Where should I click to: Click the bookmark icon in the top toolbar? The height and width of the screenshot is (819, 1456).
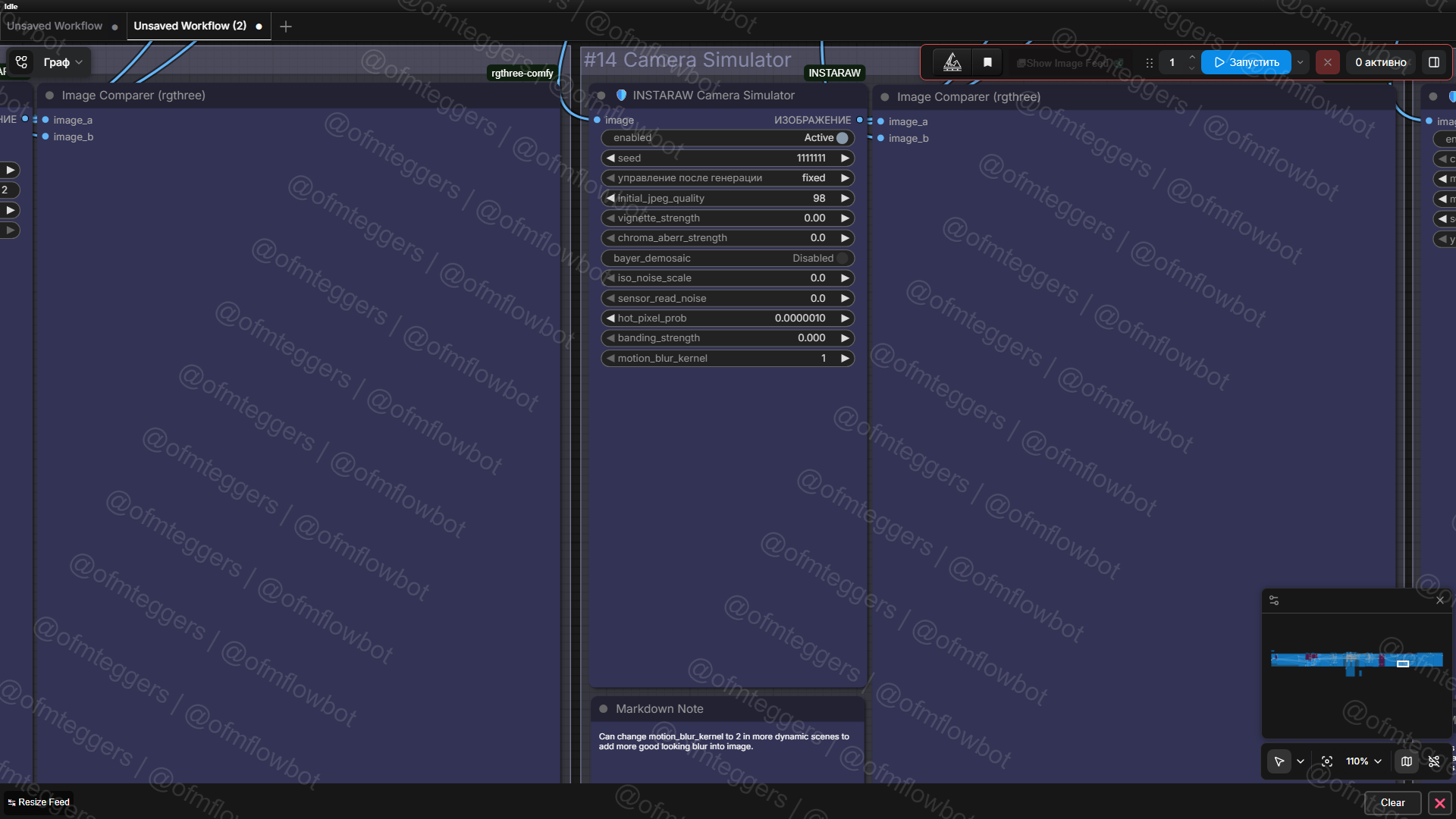coord(987,62)
